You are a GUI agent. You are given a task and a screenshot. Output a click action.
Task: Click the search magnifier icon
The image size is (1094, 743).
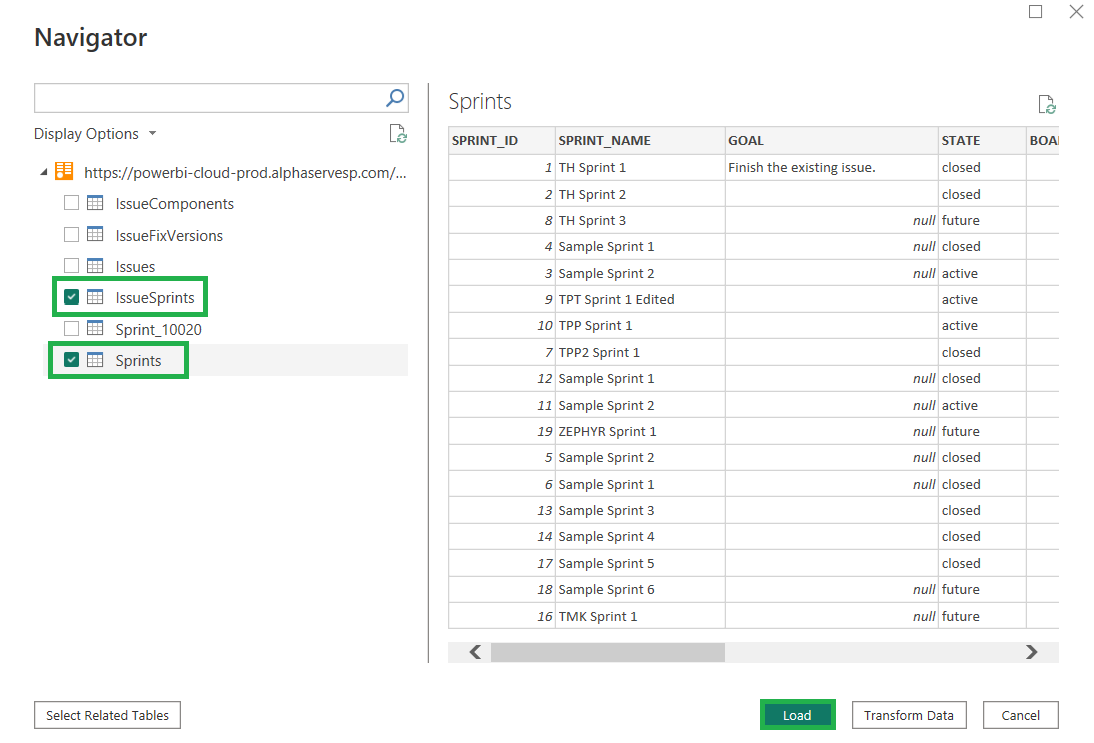click(x=394, y=97)
